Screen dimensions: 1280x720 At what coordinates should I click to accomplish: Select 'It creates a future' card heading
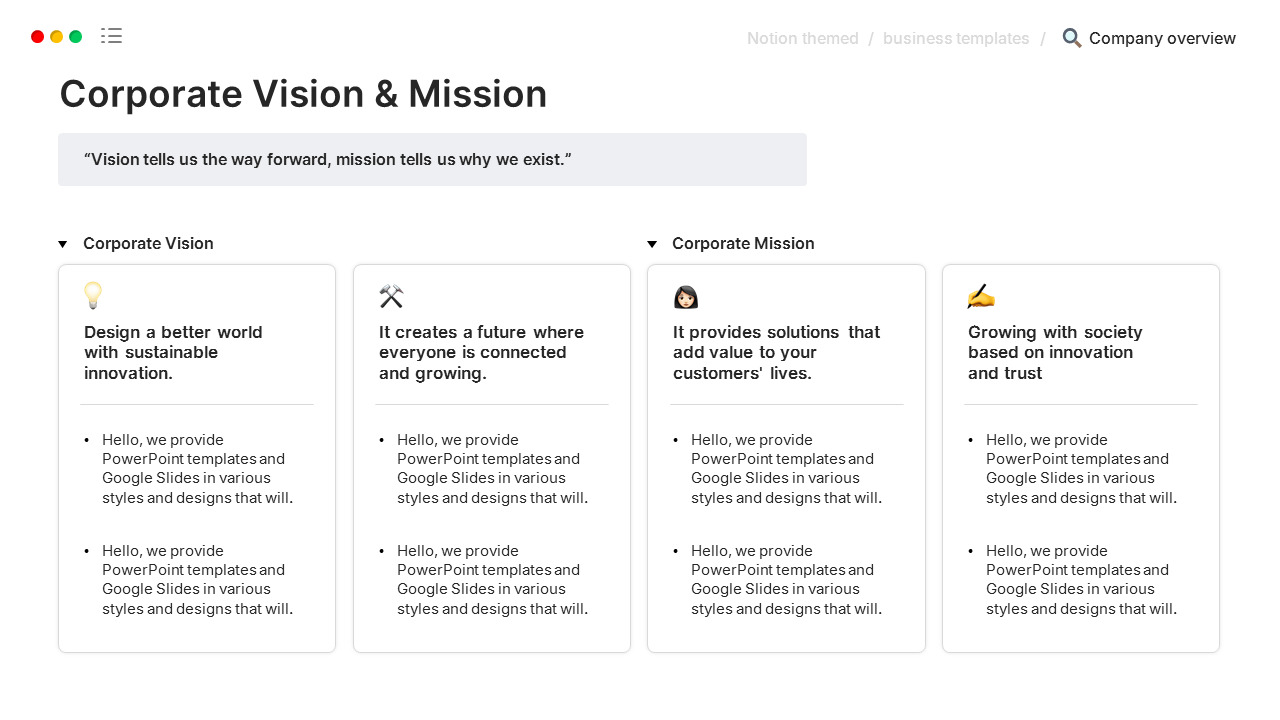[481, 352]
